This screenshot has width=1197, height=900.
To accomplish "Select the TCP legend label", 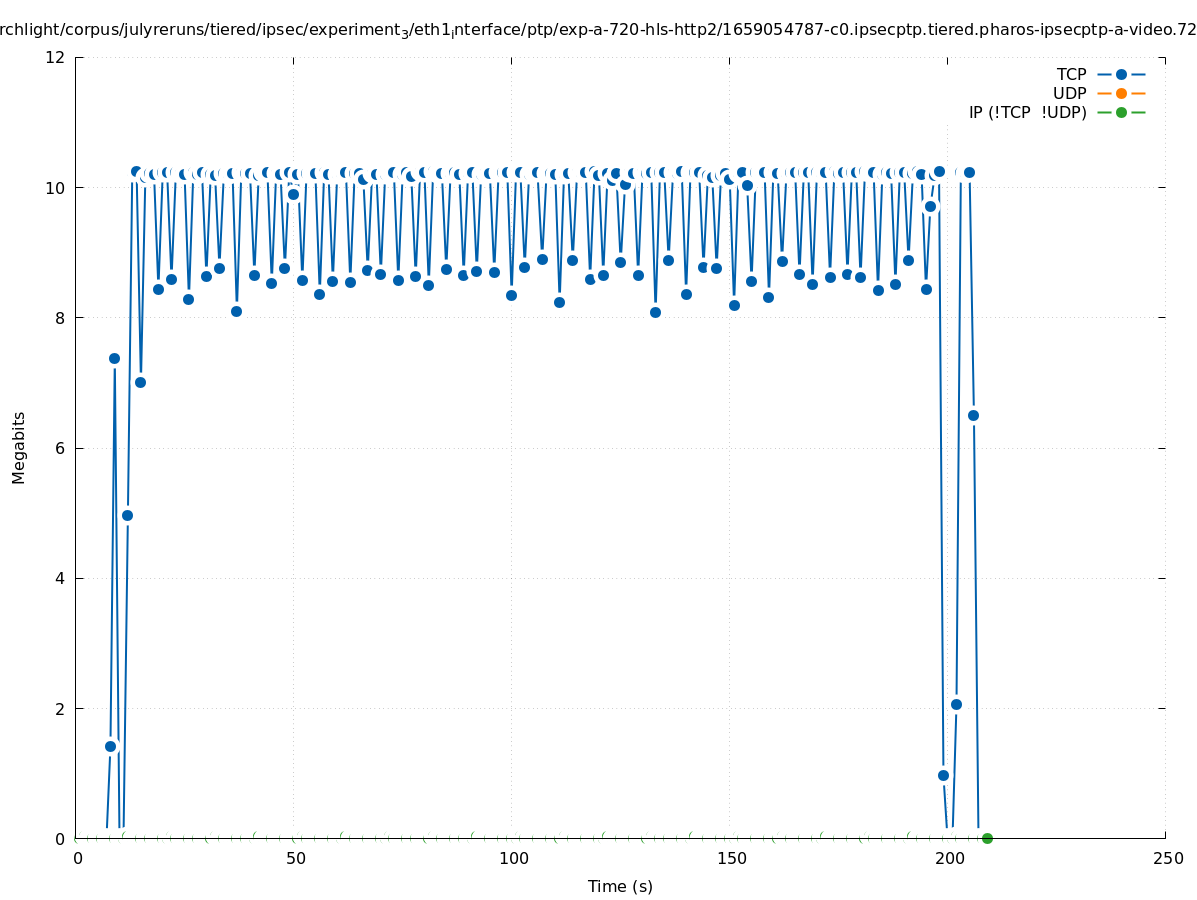I will 1071,74.
